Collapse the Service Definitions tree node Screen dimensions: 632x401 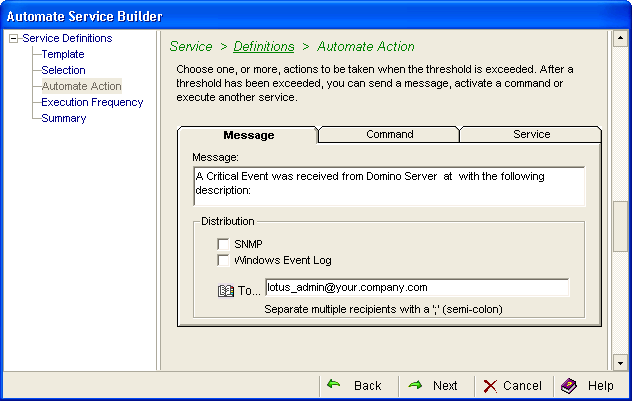pos(14,39)
